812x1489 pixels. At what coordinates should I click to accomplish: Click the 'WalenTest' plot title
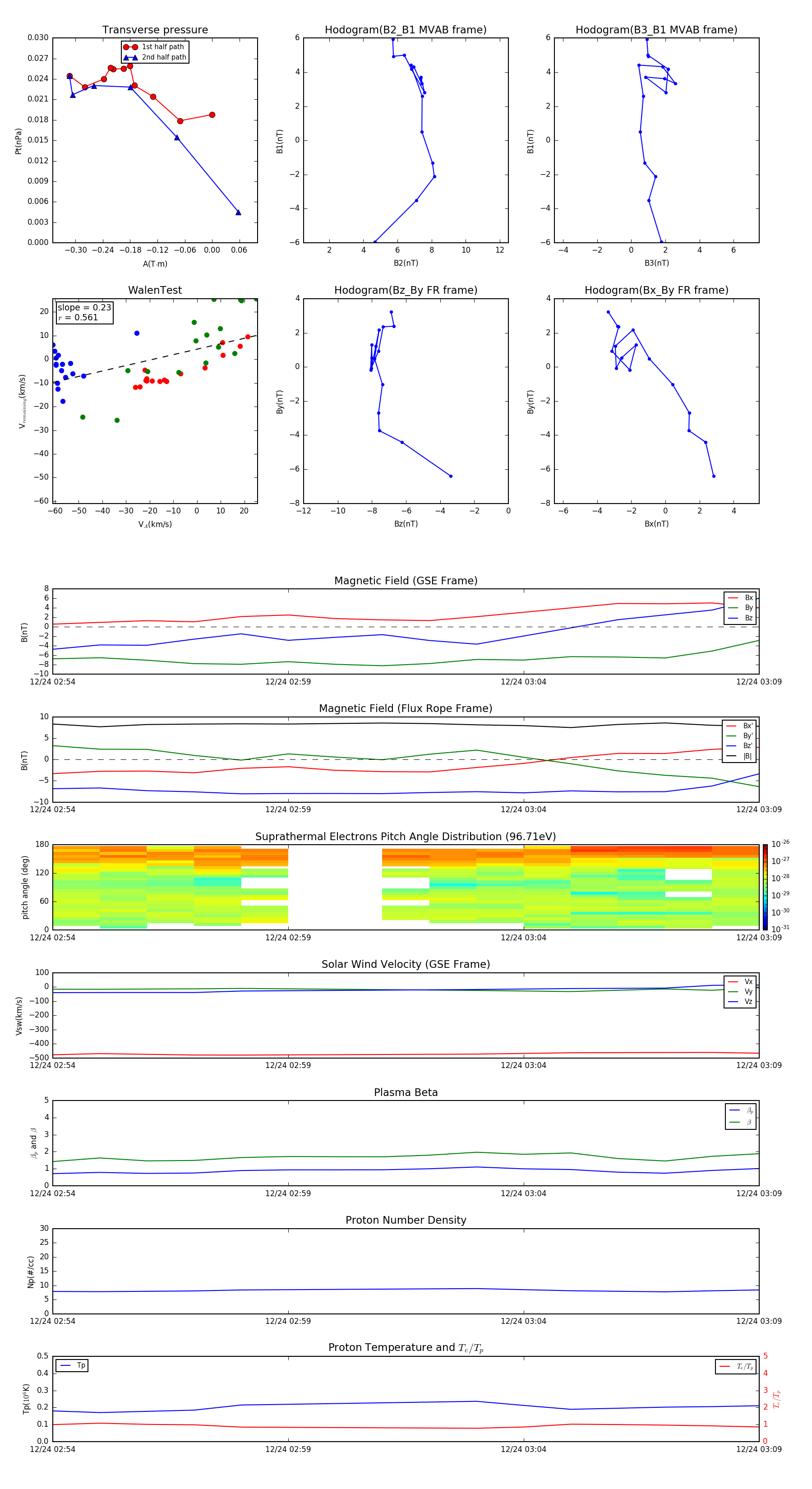[155, 290]
